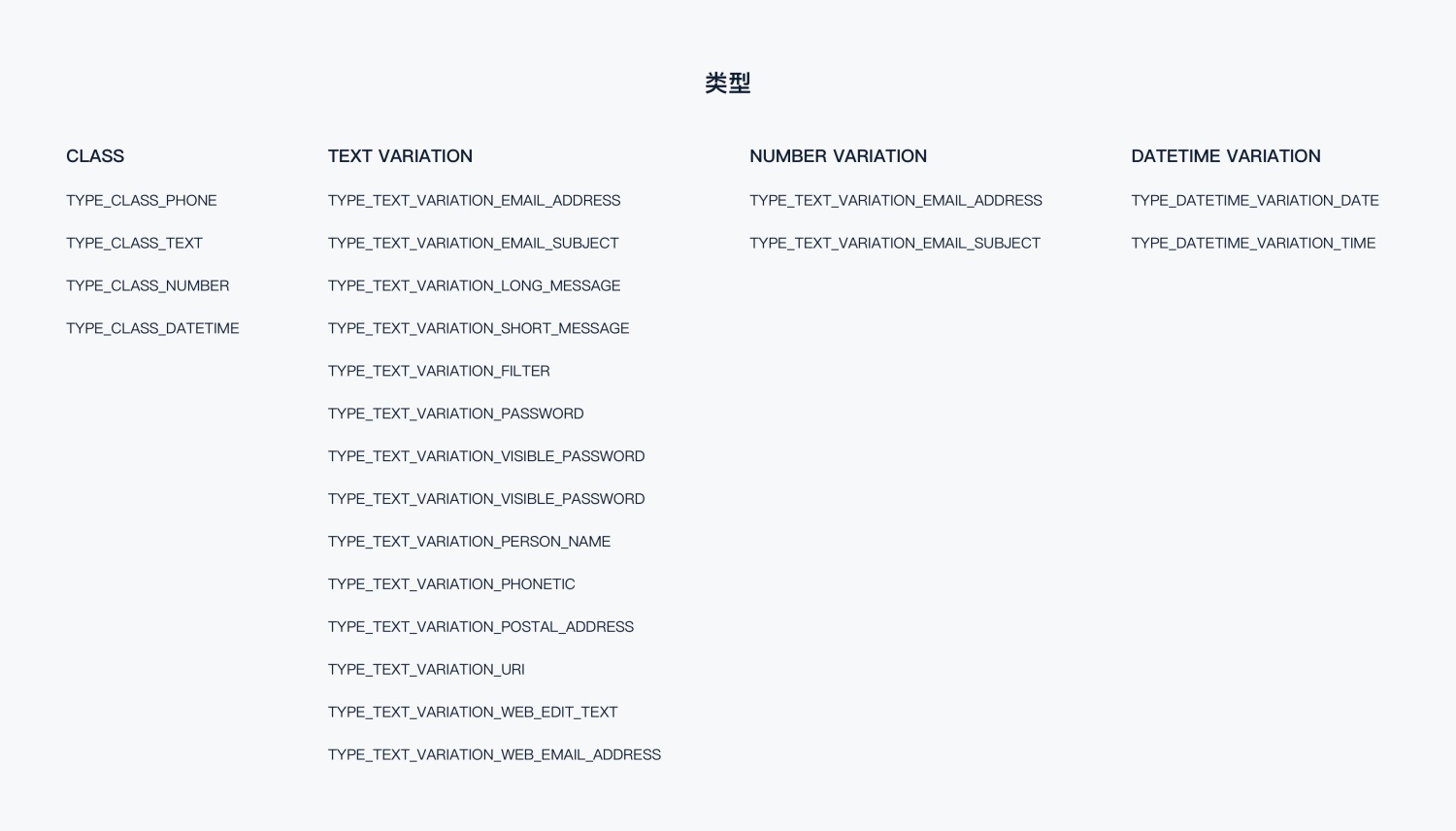The width and height of the screenshot is (1456, 831).
Task: Select TYPE_TEXT_VARIATION_PHONETIC entry
Action: [x=451, y=585]
